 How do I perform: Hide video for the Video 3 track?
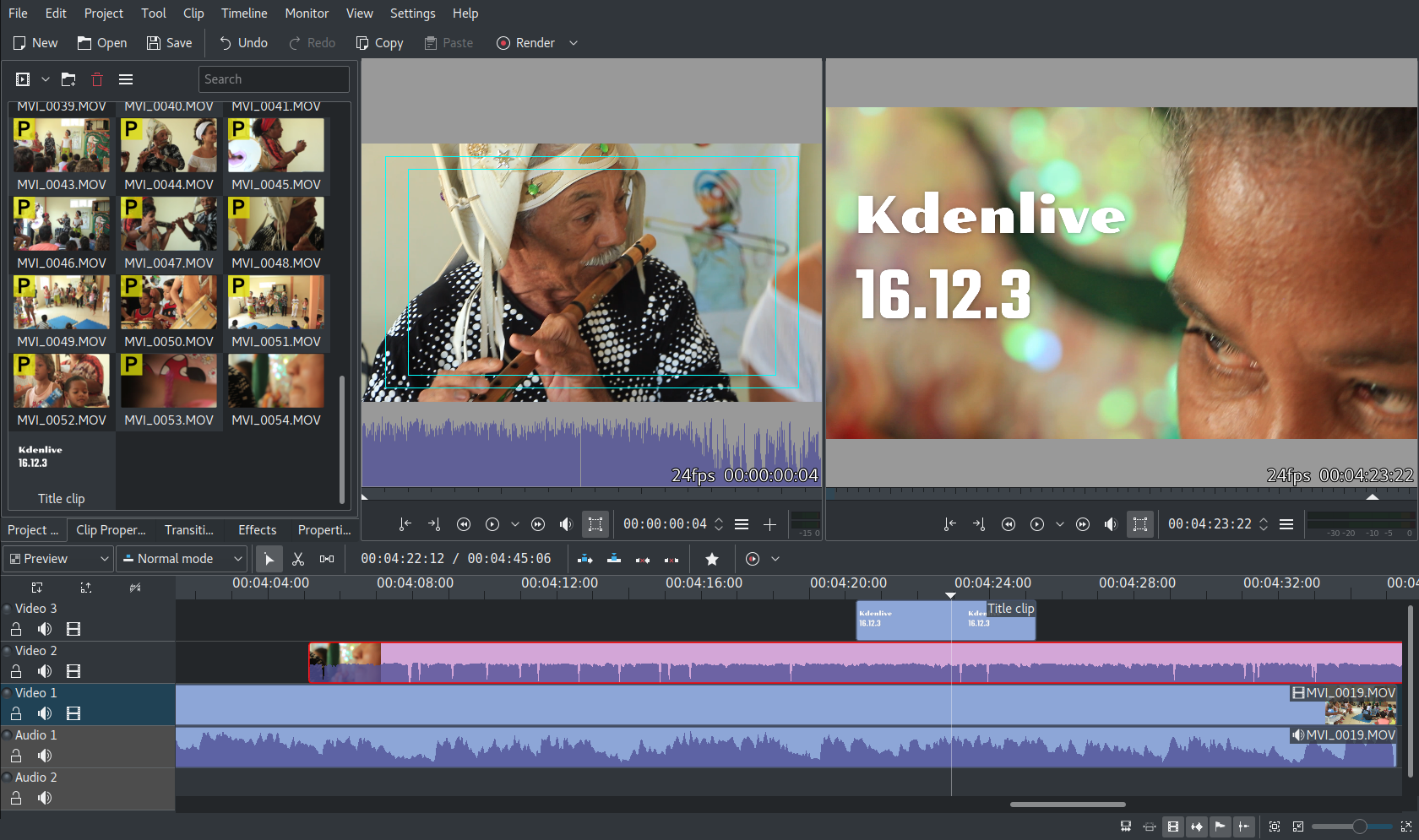[73, 629]
